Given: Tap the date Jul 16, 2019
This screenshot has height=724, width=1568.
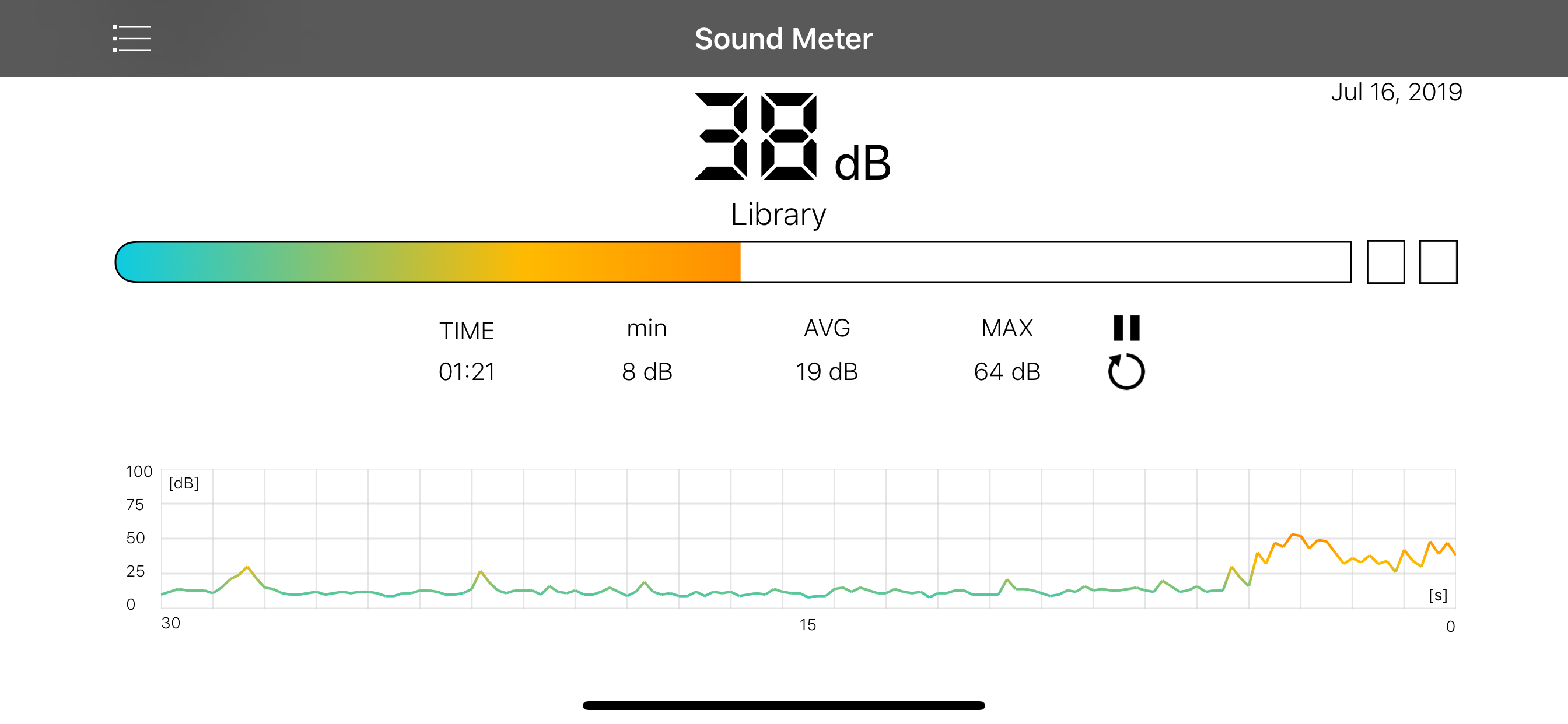Looking at the screenshot, I should (x=1396, y=93).
